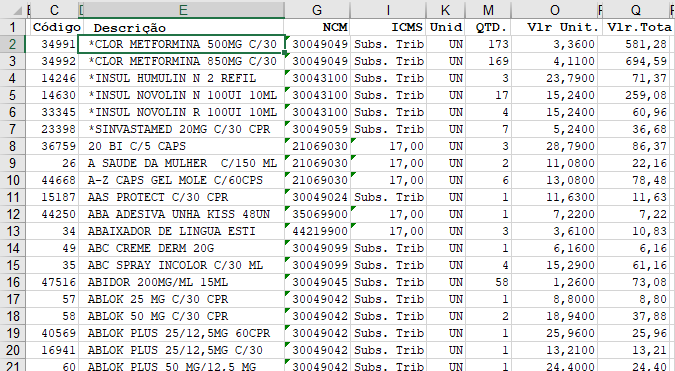Select row 13 header
675x371 pixels.
(12, 231)
